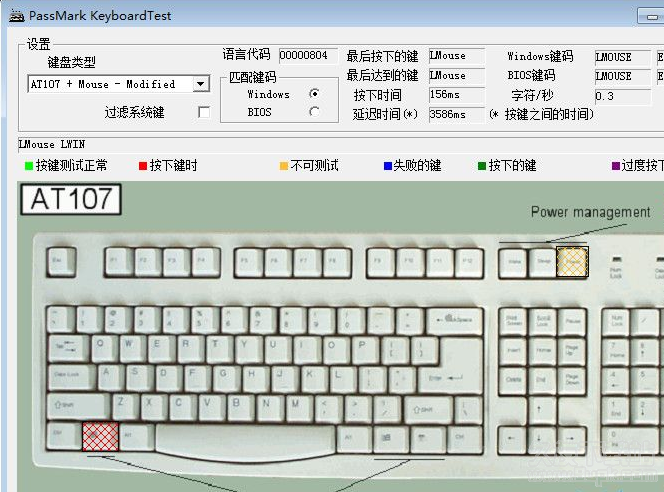Click the dark green 按下的键 legend swatch

click(x=481, y=166)
